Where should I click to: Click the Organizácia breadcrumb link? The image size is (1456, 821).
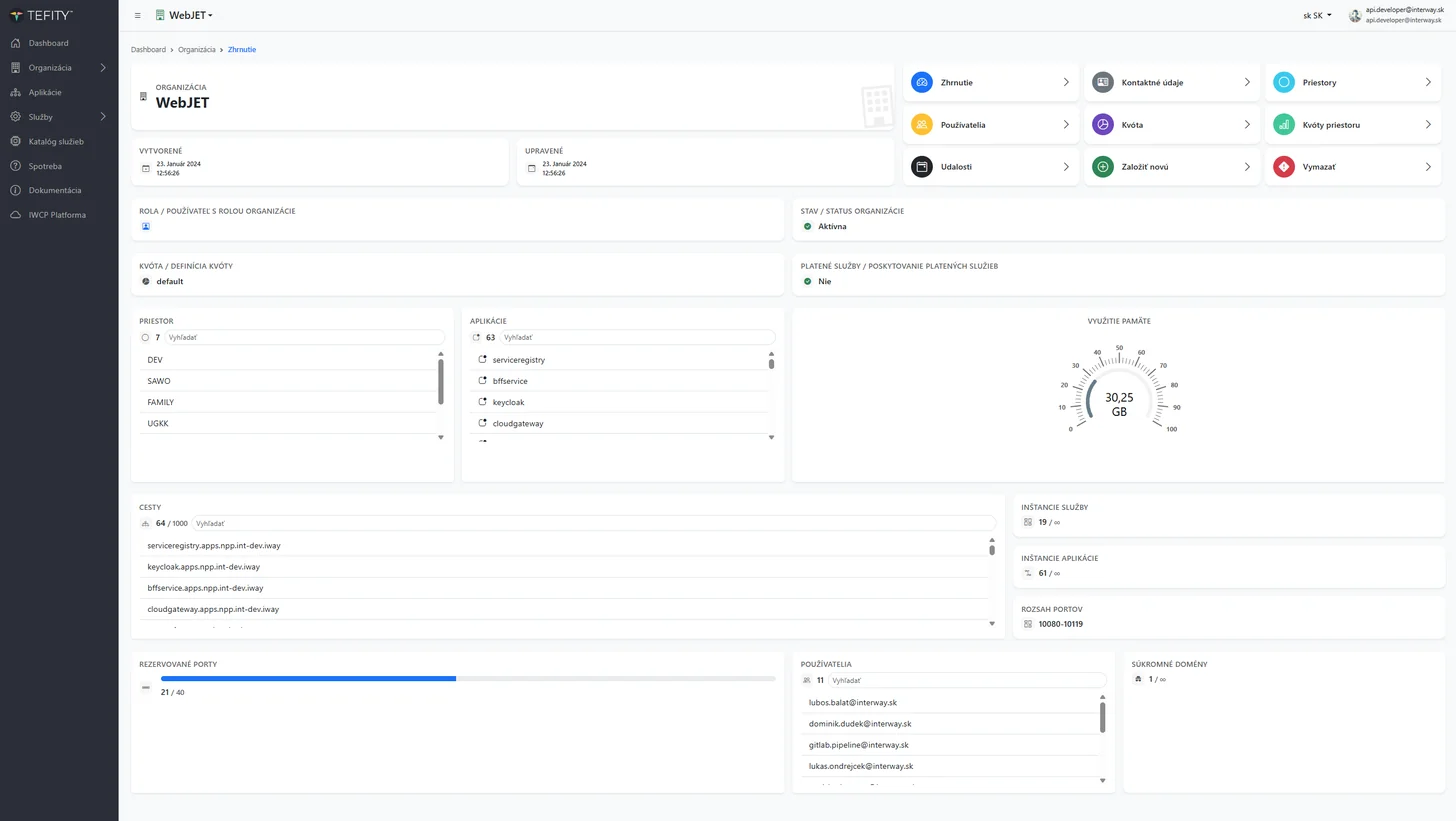pyautogui.click(x=197, y=49)
